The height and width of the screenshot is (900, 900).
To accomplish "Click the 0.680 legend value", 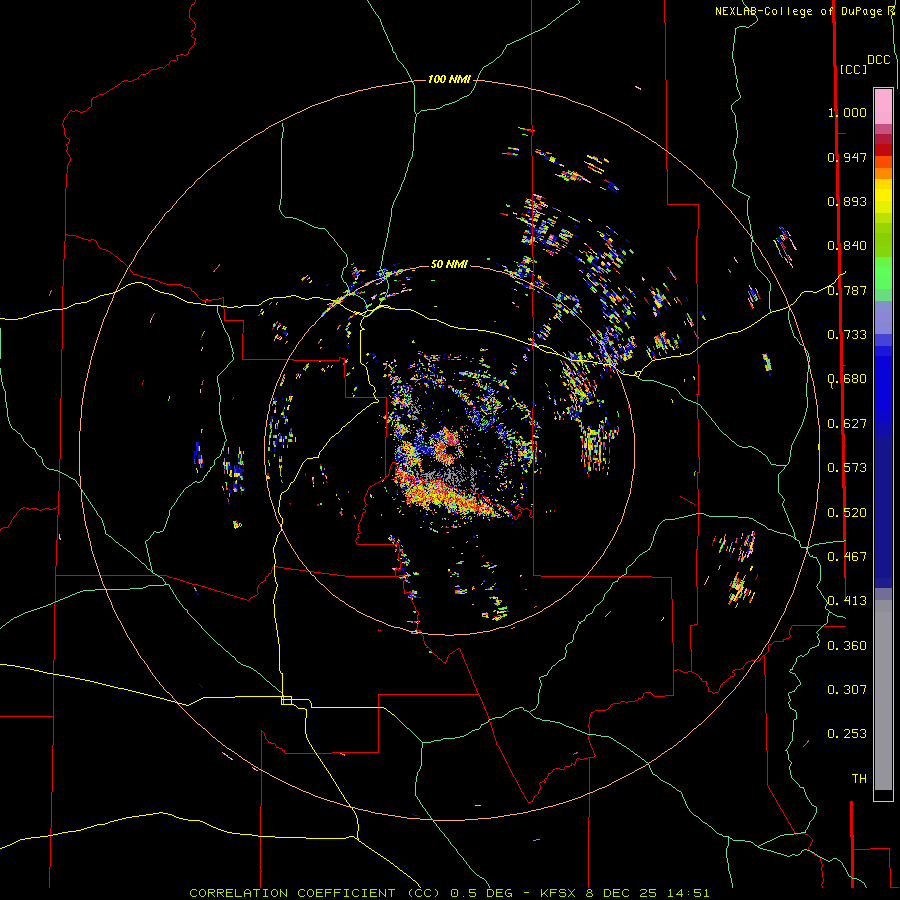I will pos(847,379).
